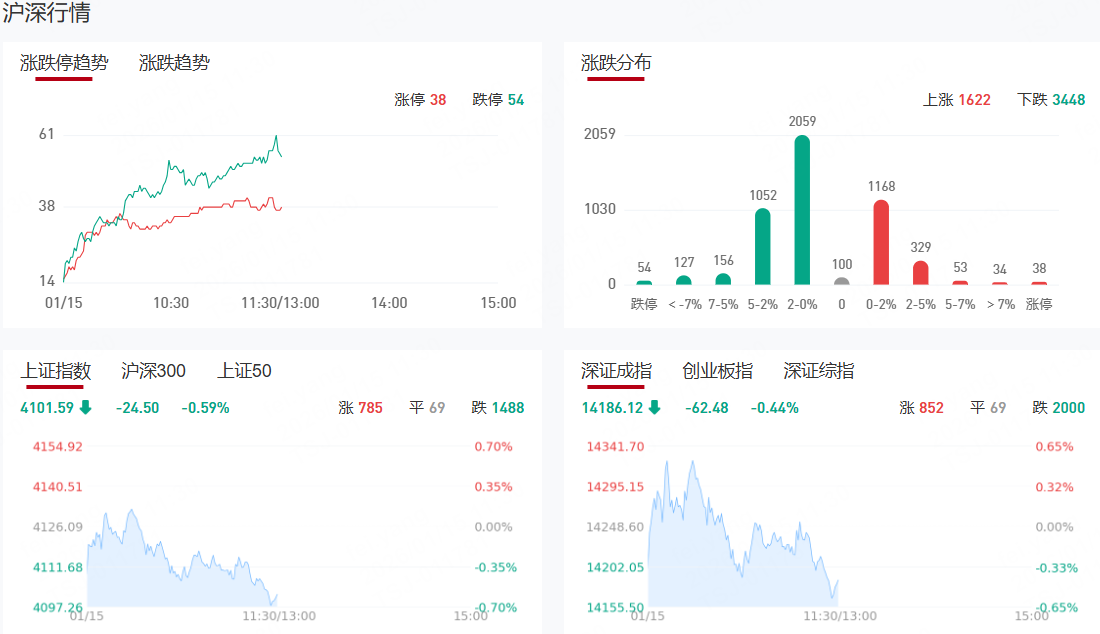
Task: Switch to the 上证50 tab
Action: pyautogui.click(x=245, y=371)
